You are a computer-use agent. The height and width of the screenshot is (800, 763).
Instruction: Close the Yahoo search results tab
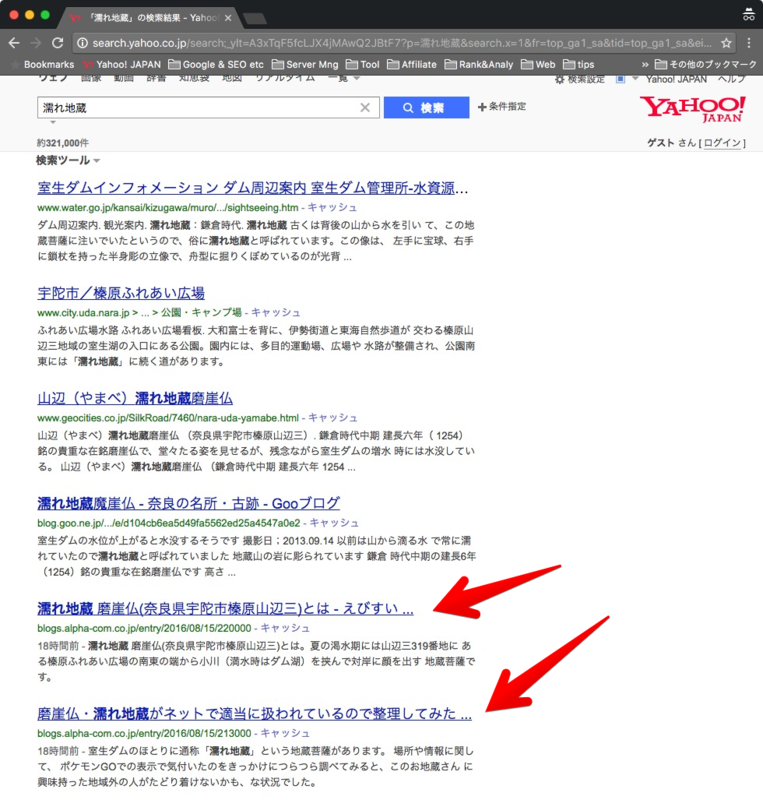pos(228,18)
